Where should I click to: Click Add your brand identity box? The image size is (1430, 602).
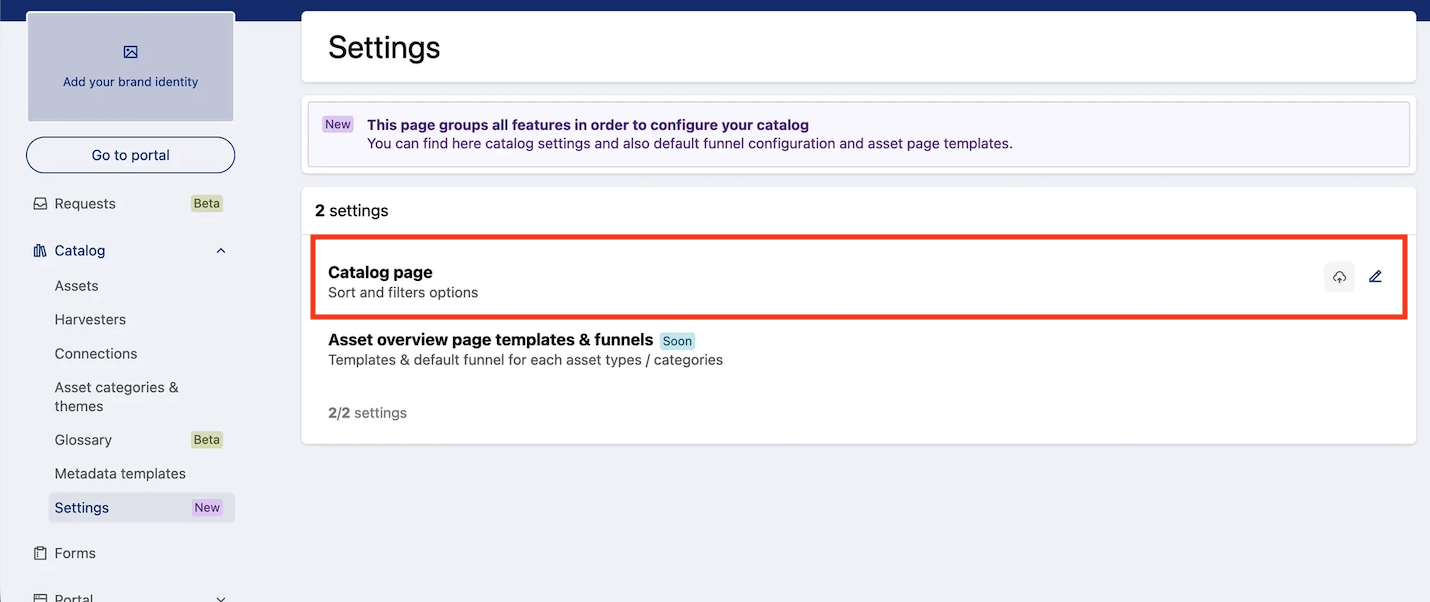click(x=130, y=67)
